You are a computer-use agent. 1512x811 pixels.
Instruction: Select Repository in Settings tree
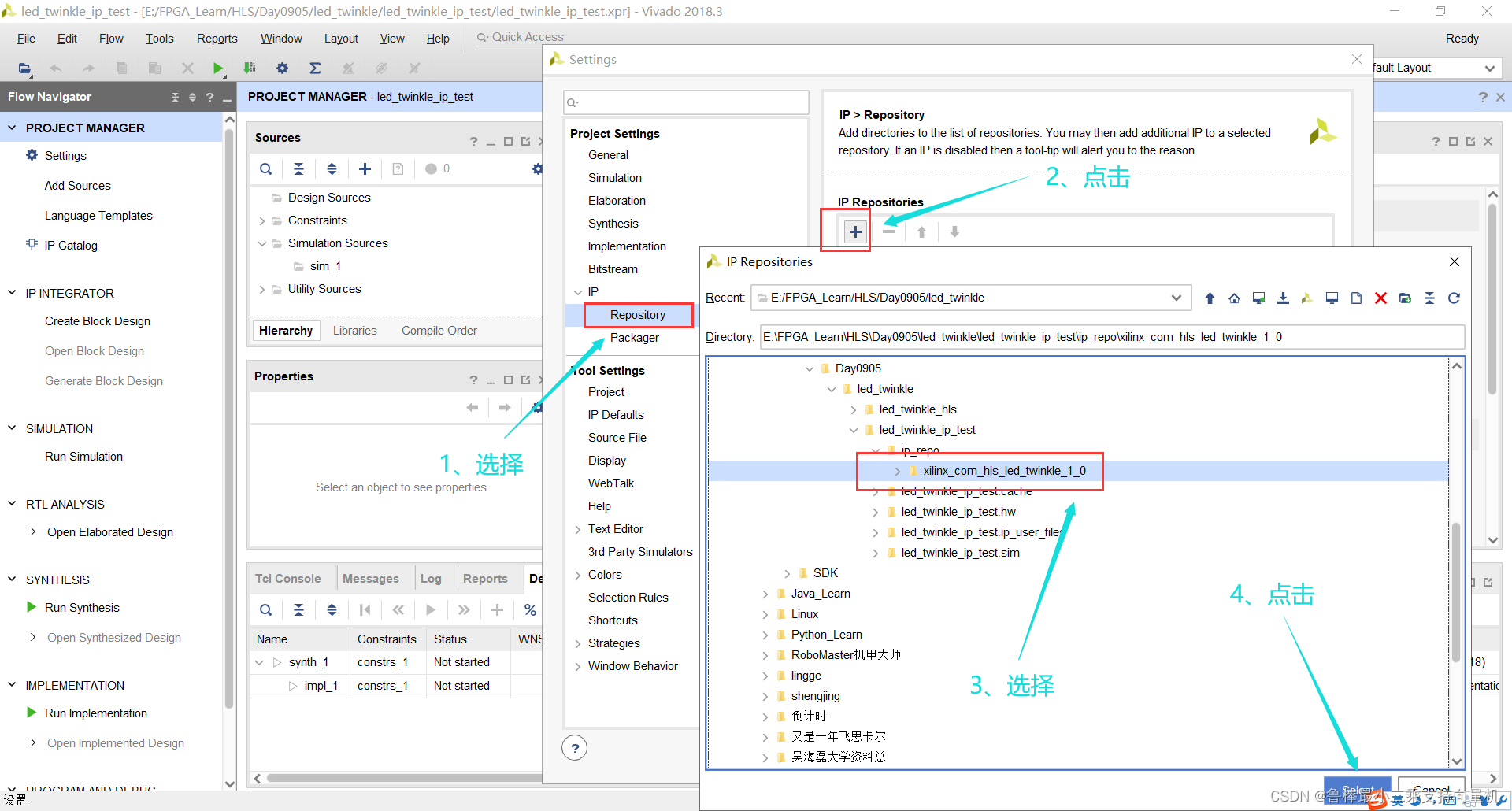click(x=637, y=315)
